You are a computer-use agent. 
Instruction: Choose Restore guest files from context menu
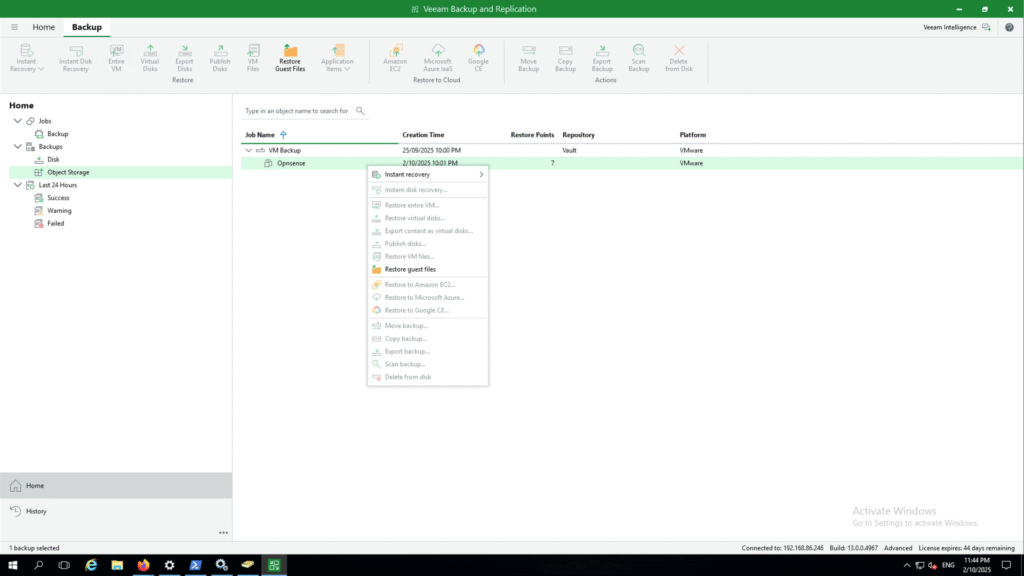[x=410, y=269]
